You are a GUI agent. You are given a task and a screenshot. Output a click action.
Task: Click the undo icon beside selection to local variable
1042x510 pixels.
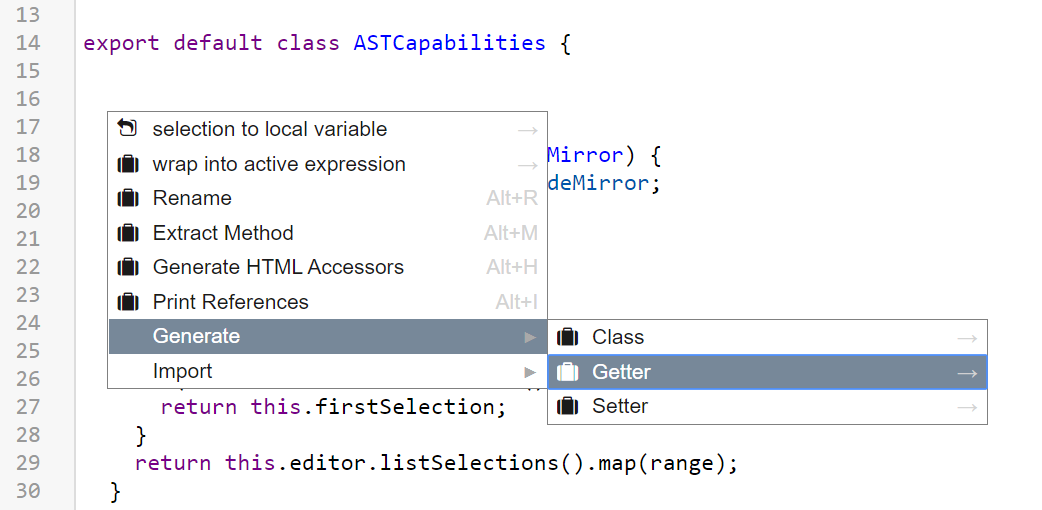pos(127,129)
